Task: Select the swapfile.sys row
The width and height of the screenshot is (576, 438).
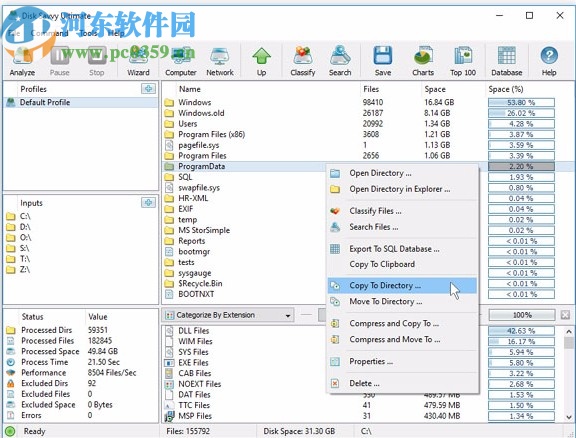Action: click(x=199, y=187)
